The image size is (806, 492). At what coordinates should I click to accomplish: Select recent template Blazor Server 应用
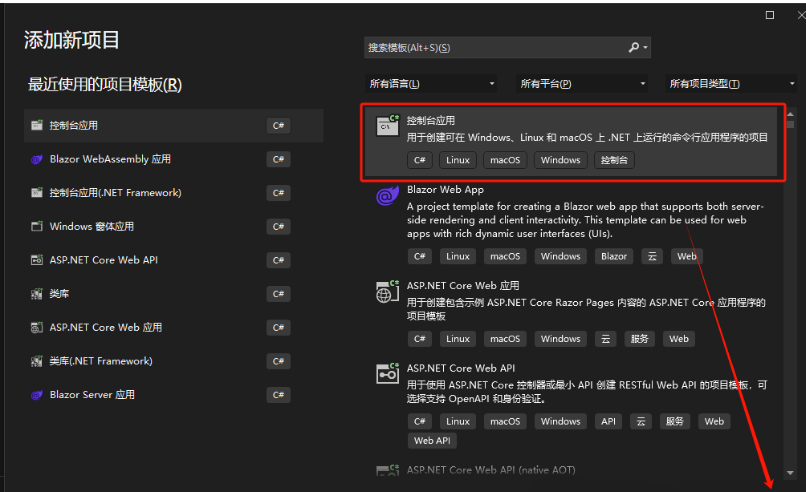[173, 395]
